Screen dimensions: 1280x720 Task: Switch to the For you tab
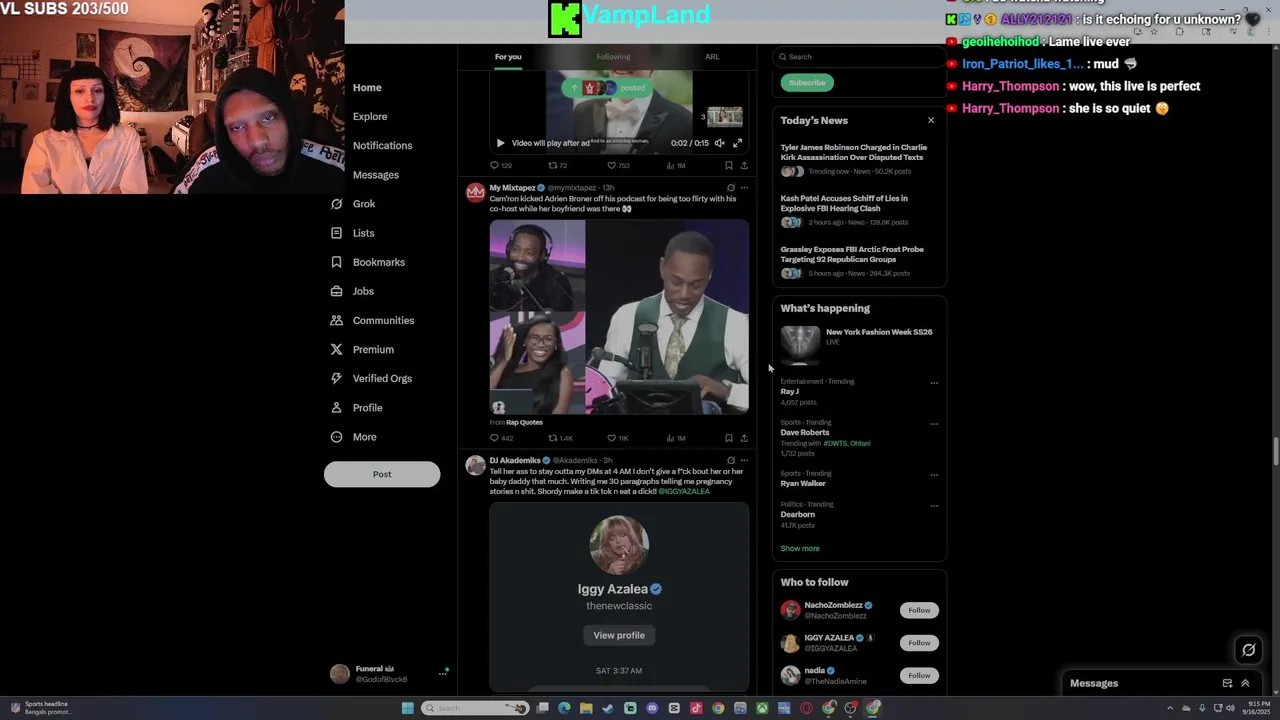(508, 57)
